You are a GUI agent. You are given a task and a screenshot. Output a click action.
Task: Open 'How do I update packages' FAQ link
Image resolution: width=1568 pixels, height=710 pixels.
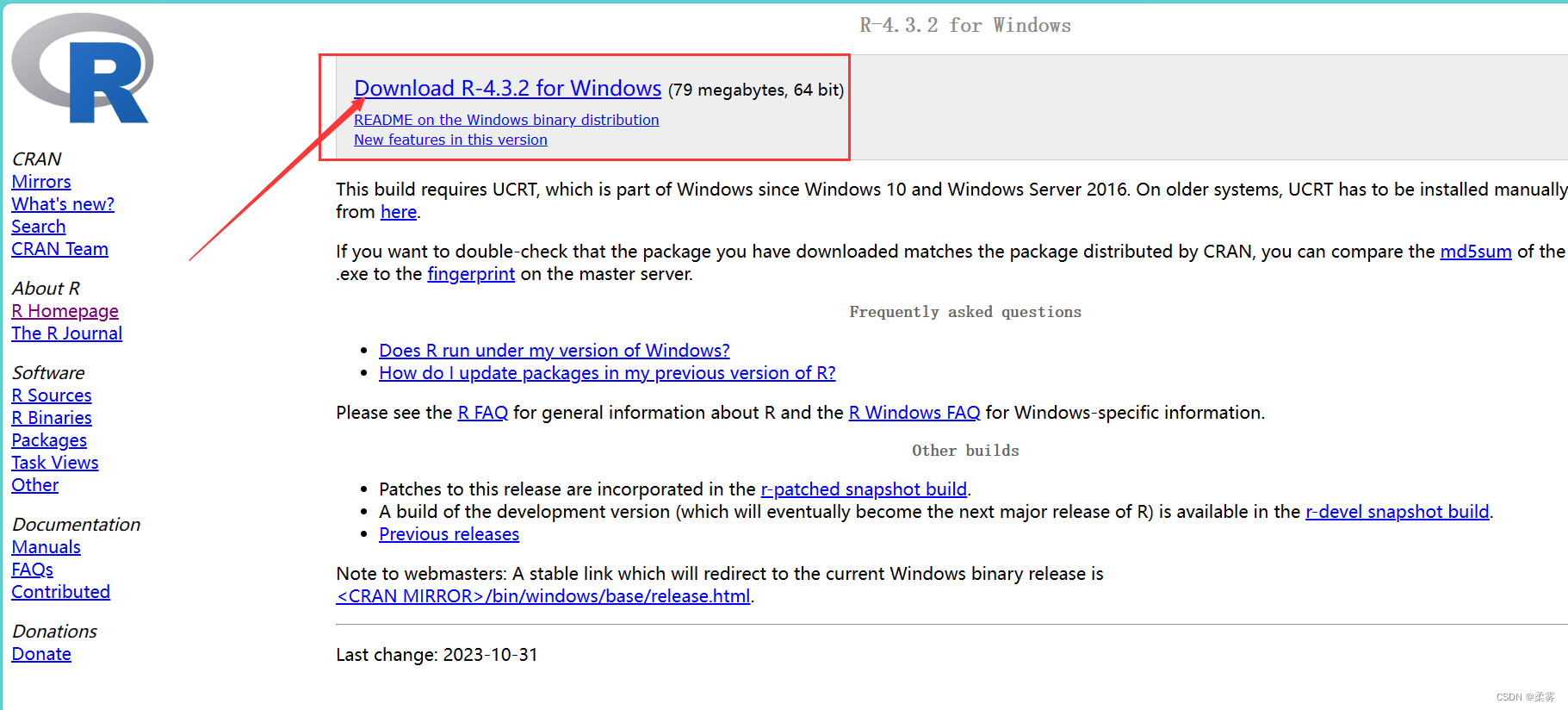pyautogui.click(x=607, y=373)
